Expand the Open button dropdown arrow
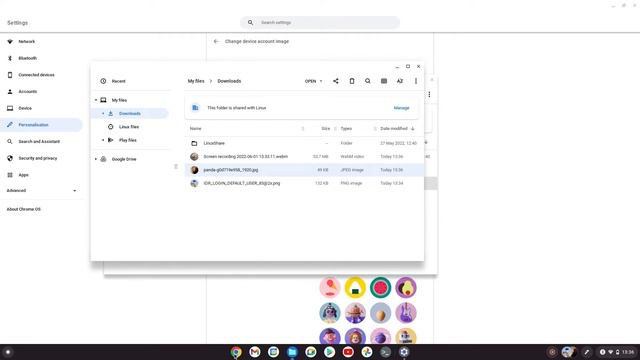This screenshot has width=640, height=360. pyautogui.click(x=321, y=81)
